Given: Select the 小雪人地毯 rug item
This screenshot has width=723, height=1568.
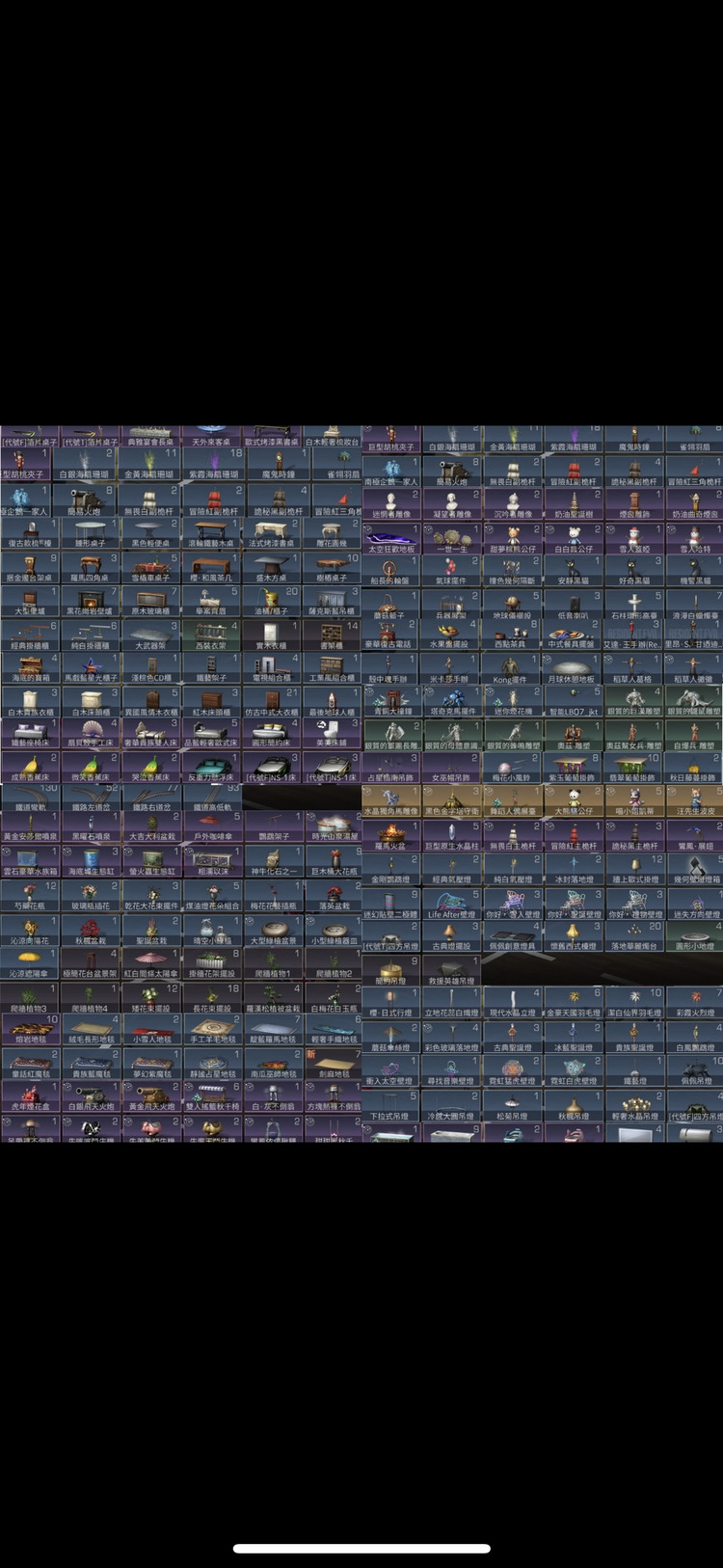Looking at the screenshot, I should [x=150, y=1031].
